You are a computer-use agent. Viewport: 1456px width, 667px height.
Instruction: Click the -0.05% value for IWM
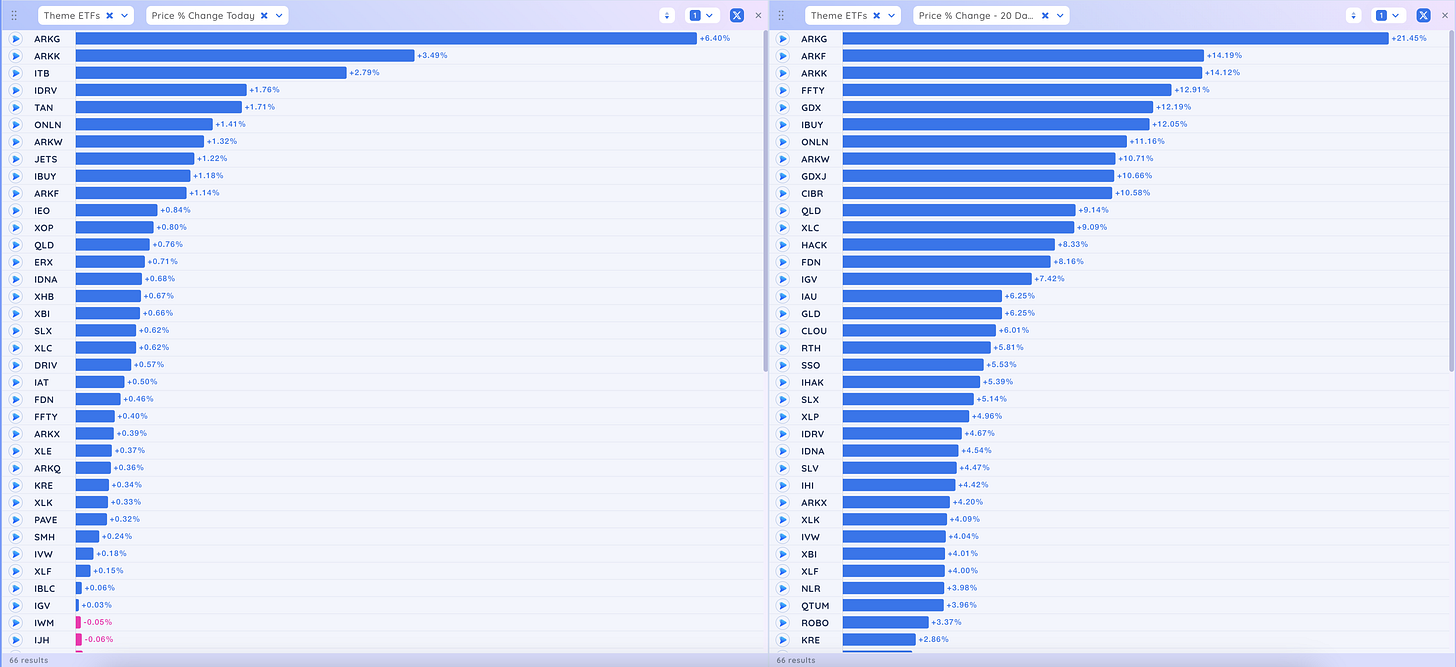98,623
